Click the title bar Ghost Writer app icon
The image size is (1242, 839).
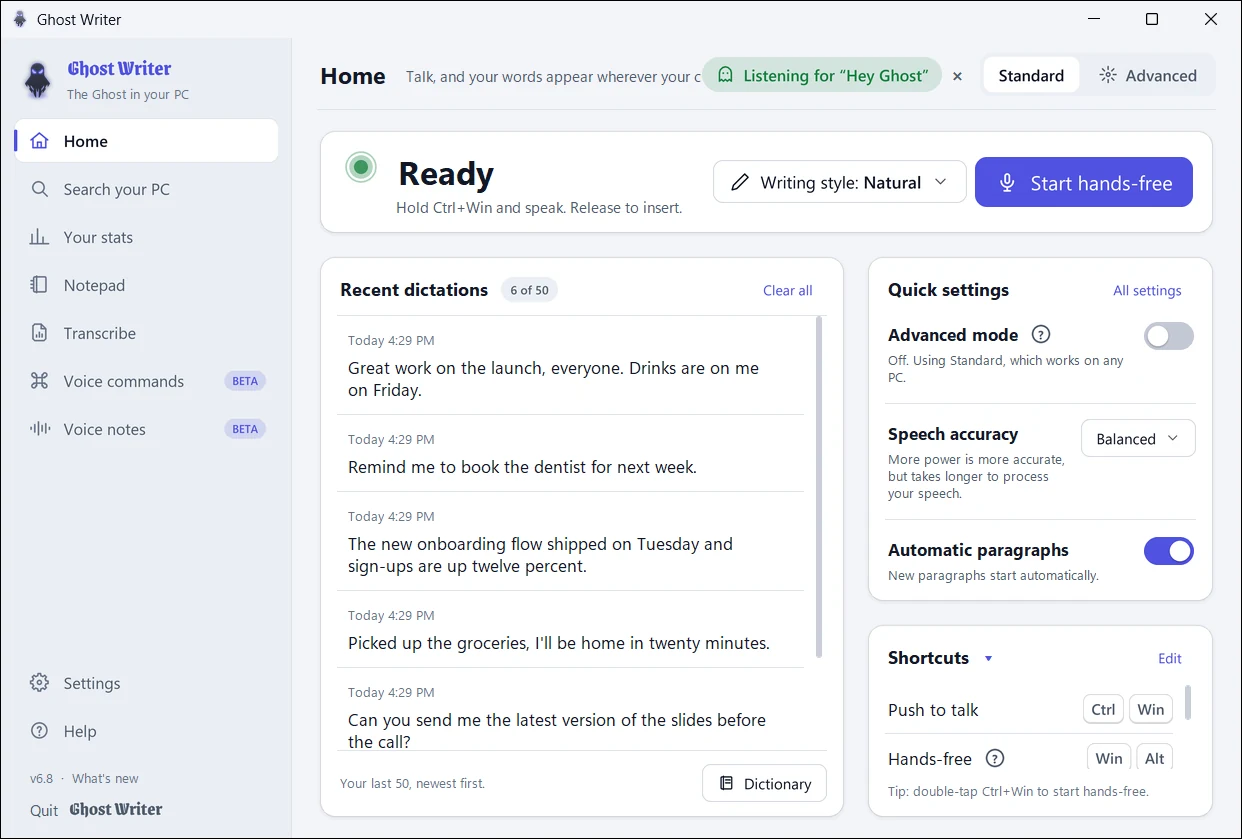point(20,19)
